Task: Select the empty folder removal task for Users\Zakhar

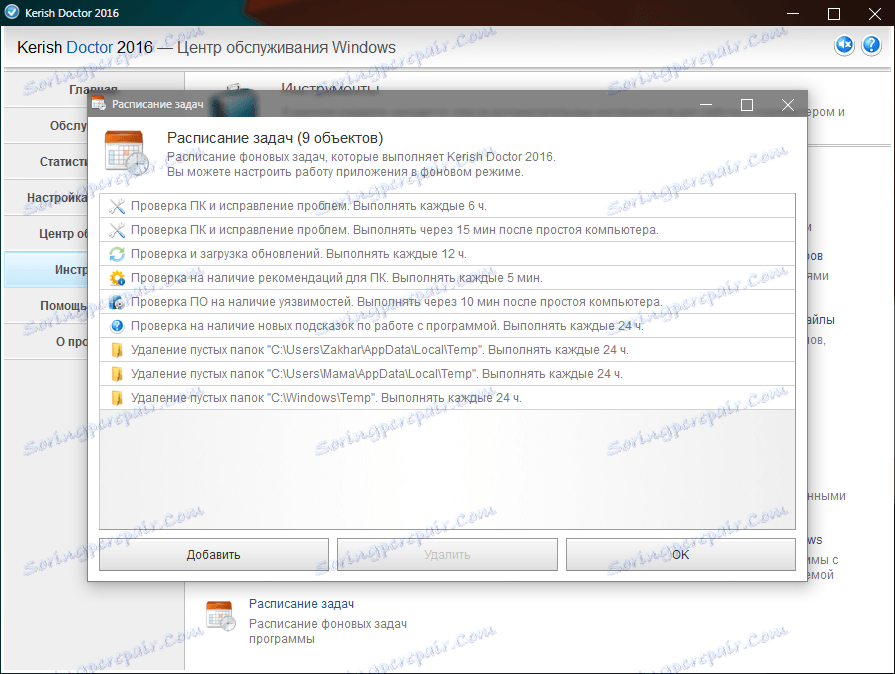Action: point(447,350)
